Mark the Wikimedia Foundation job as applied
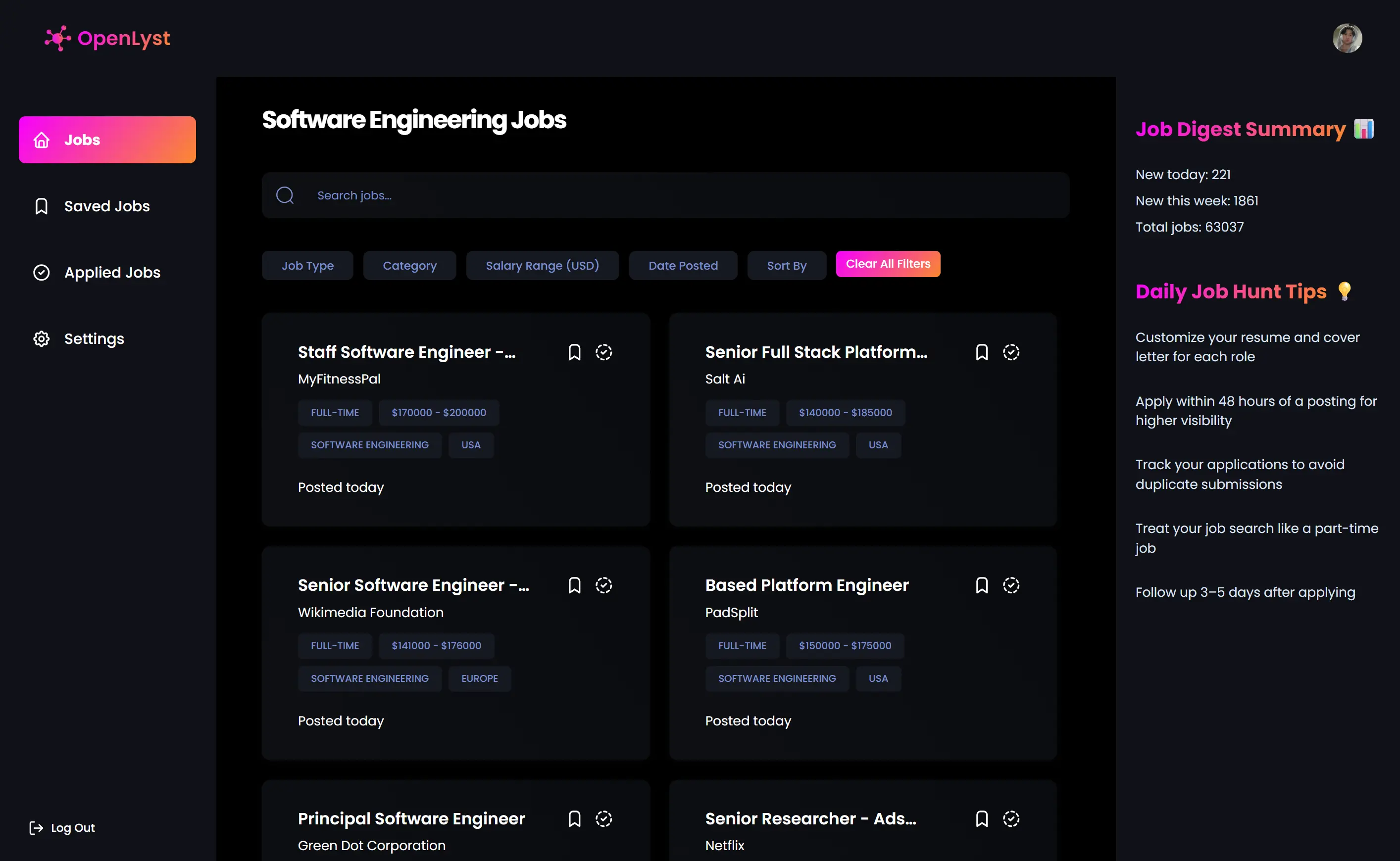Viewport: 1400px width, 861px height. point(604,585)
